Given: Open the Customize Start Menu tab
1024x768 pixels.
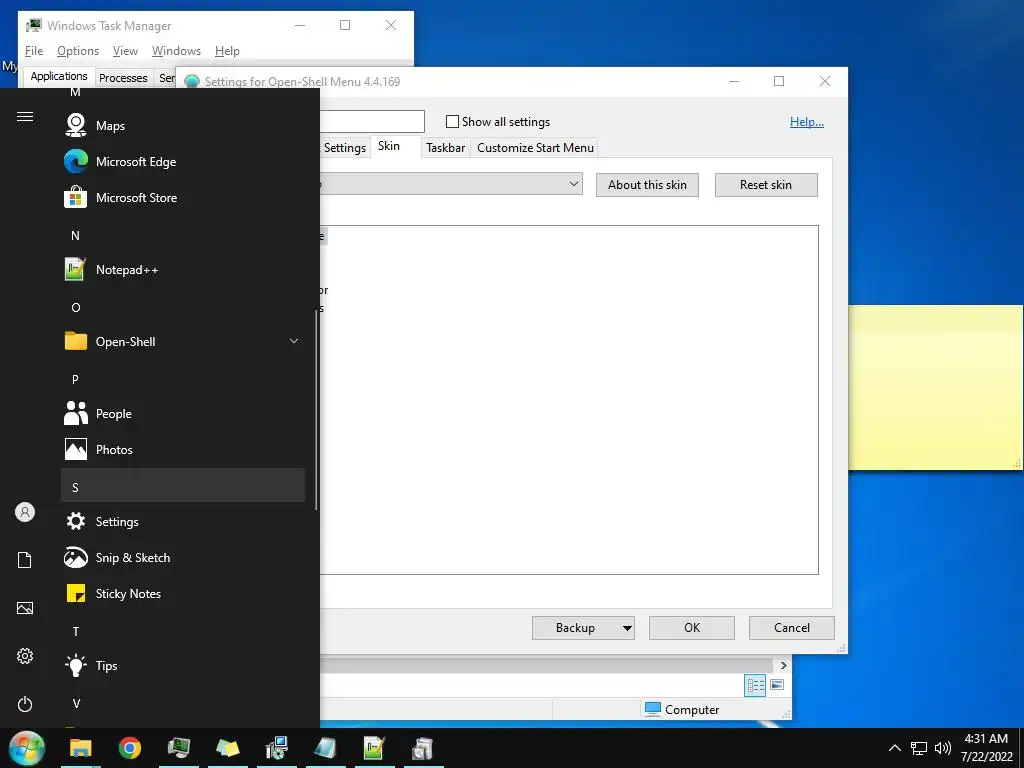Looking at the screenshot, I should tap(536, 148).
